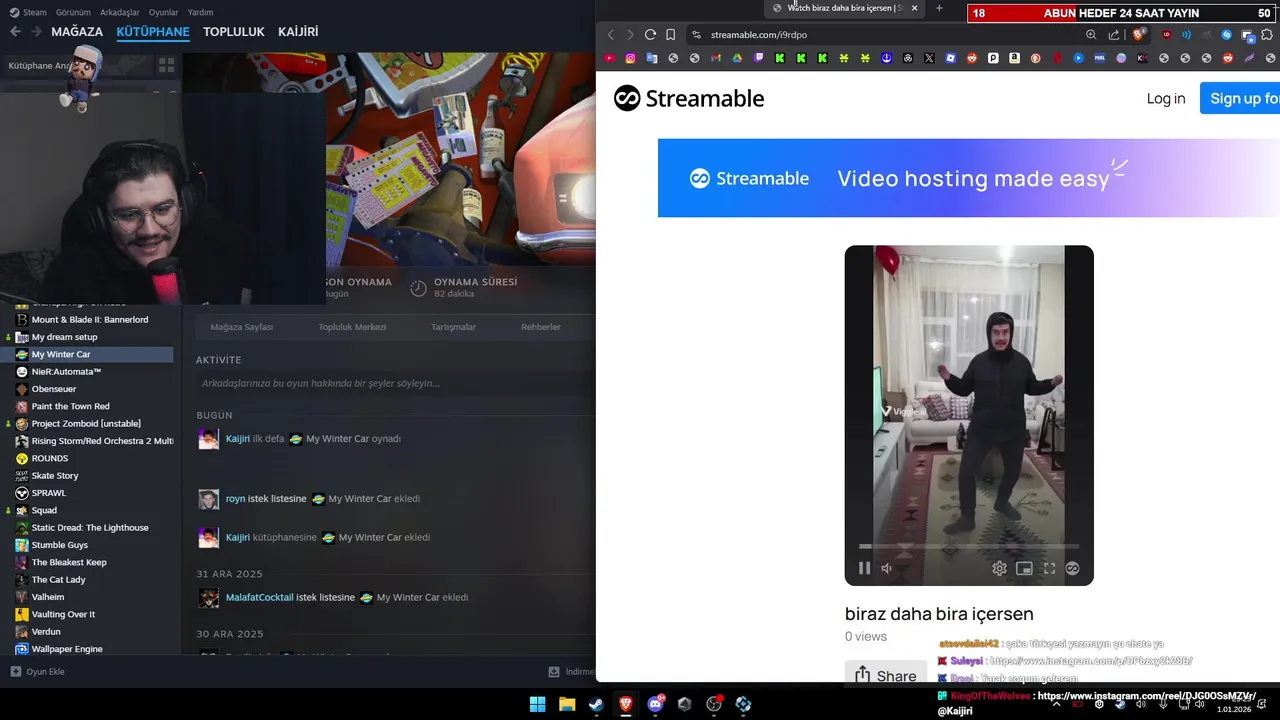Screen dimensions: 1280x720
Task: Open the Oyunlar menu in Steam
Action: (x=164, y=12)
